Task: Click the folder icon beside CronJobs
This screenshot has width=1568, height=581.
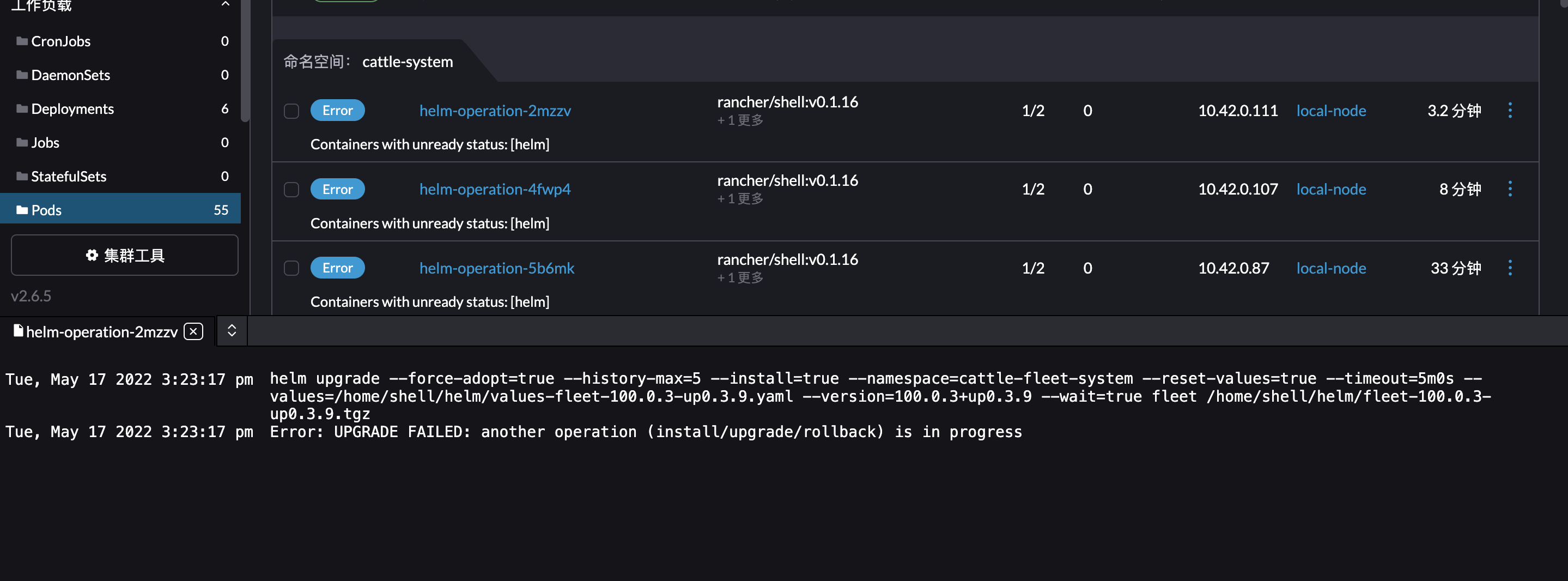Action: 21,41
